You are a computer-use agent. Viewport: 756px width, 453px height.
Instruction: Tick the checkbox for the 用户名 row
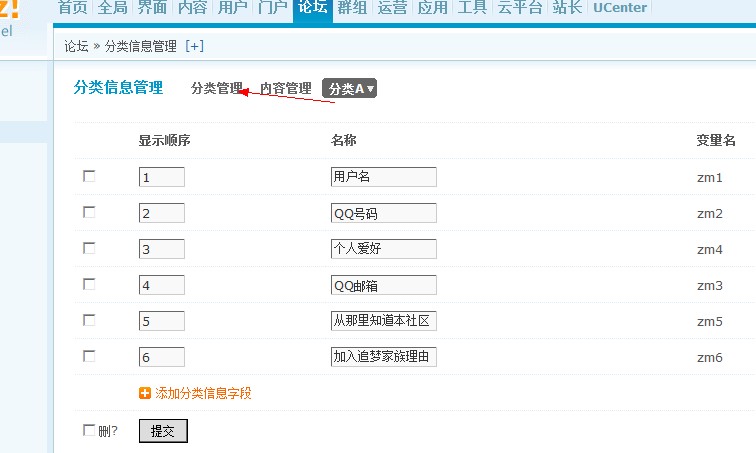pos(89,176)
